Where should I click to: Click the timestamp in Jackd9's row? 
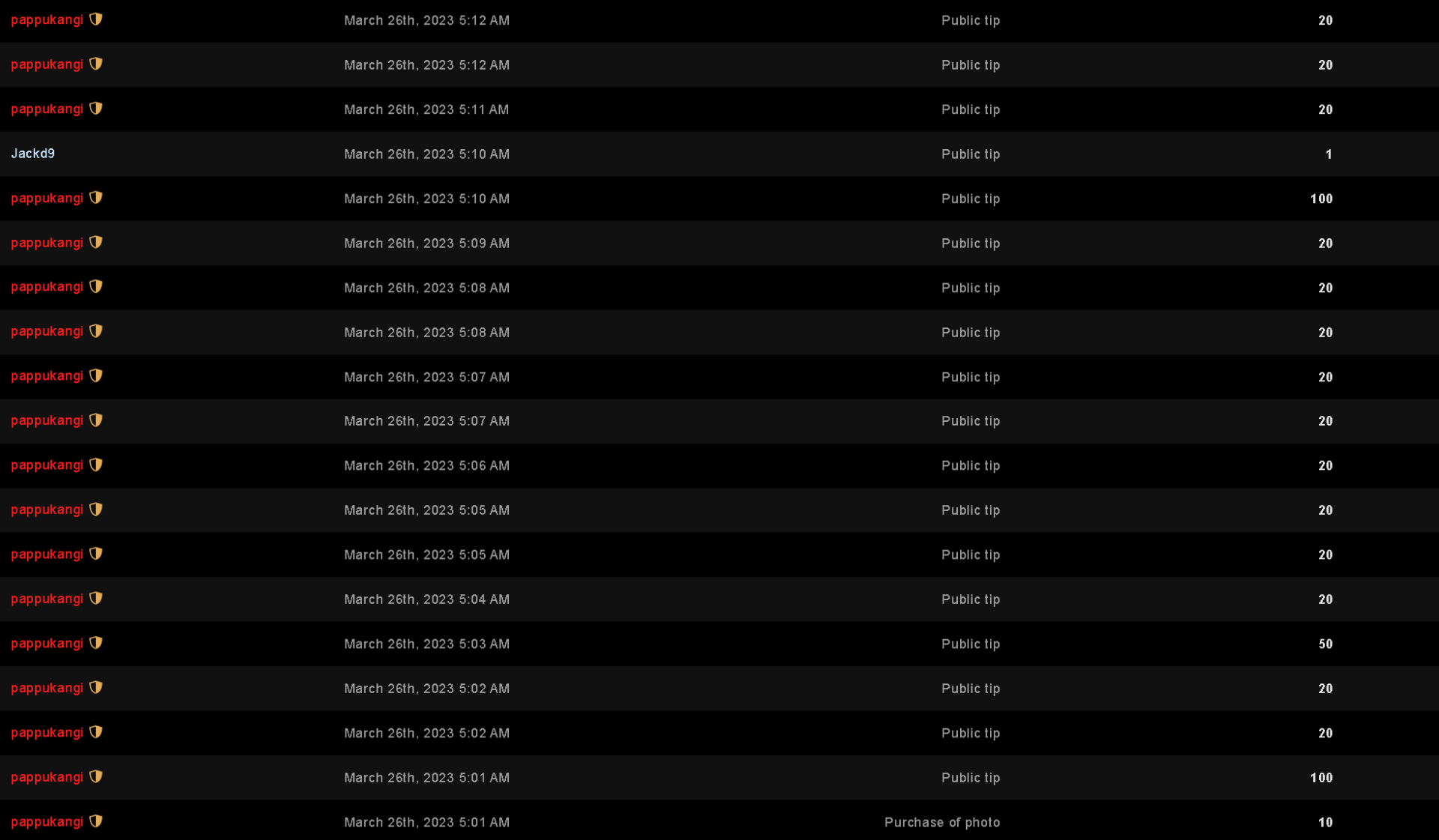426,154
